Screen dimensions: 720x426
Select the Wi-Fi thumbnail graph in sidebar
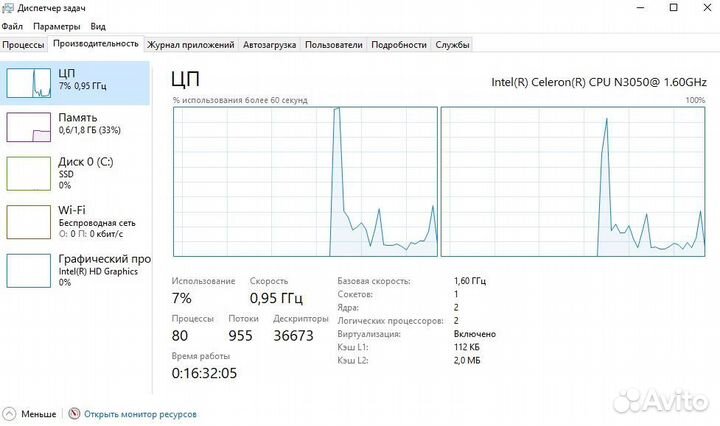click(28, 222)
